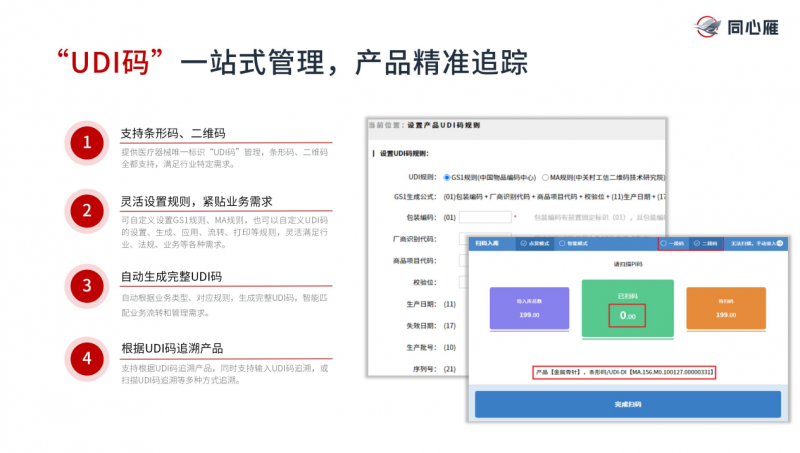The image size is (800, 453).
Task: Click the 支持条形码、二维码 heading
Action: tap(172, 133)
